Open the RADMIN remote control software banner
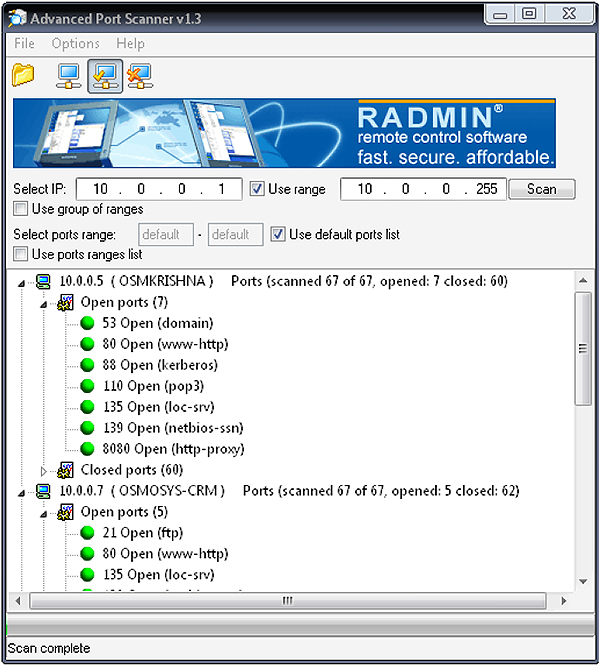The height and width of the screenshot is (666, 600). 284,133
